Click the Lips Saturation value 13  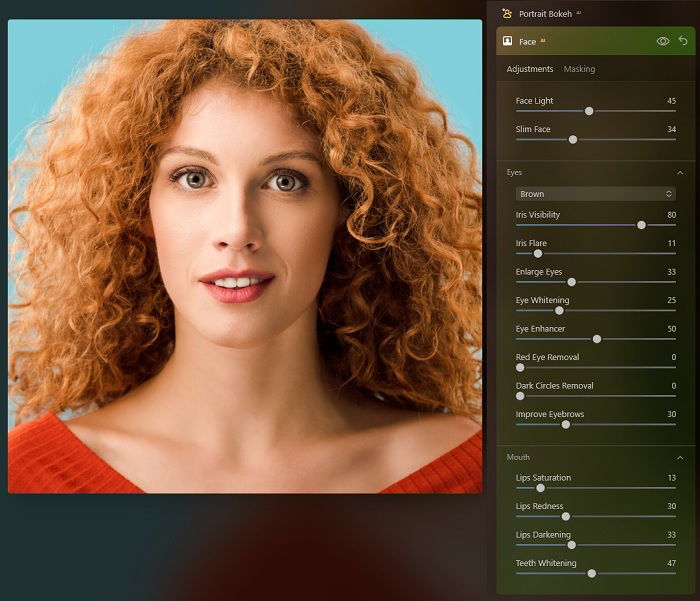671,478
